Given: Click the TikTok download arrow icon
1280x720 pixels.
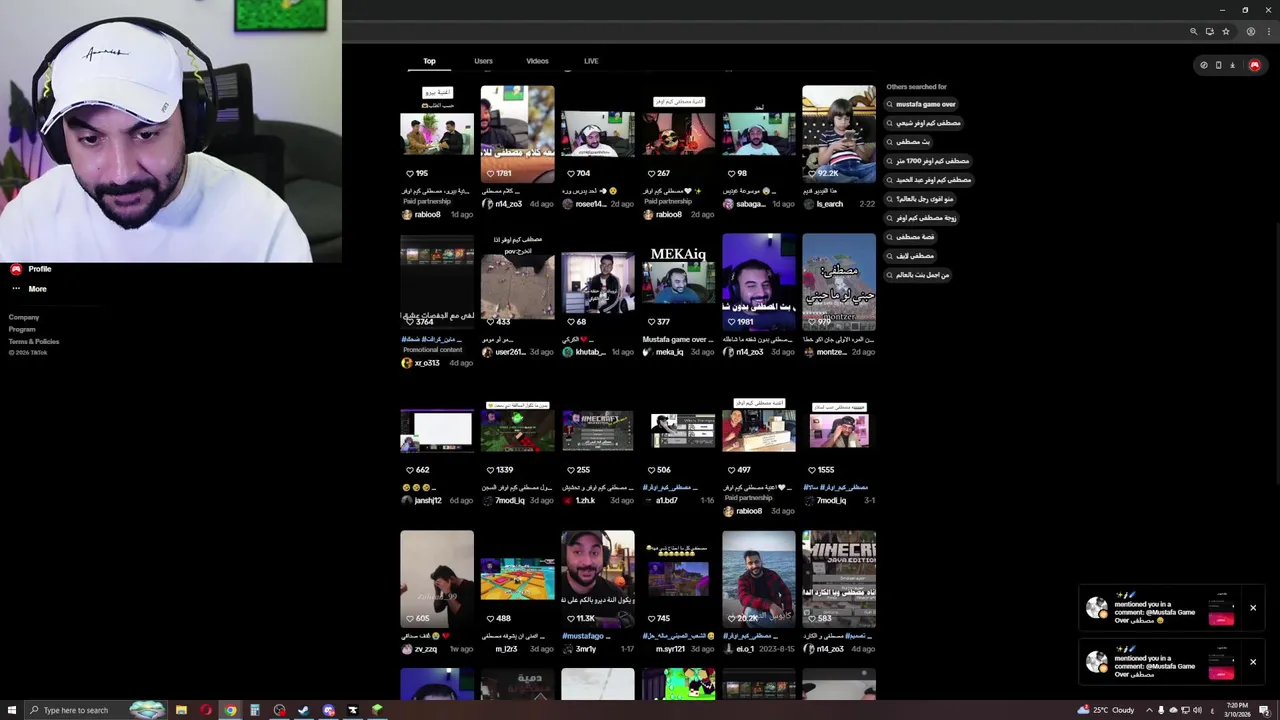Looking at the screenshot, I should pyautogui.click(x=1232, y=65).
